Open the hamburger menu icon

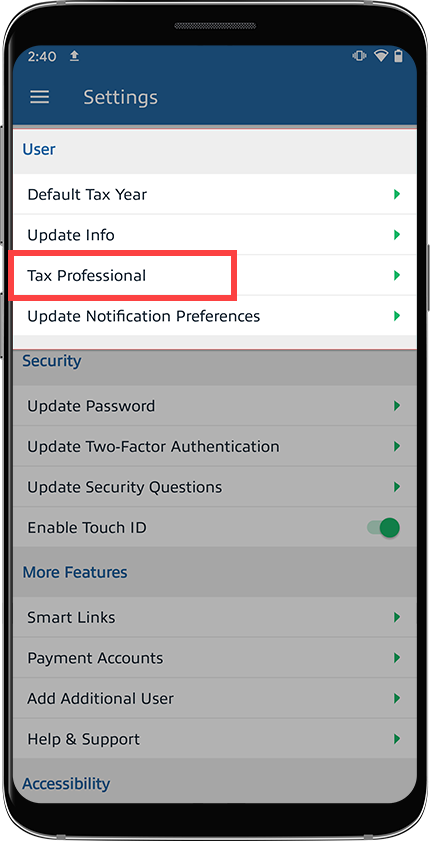click(40, 97)
